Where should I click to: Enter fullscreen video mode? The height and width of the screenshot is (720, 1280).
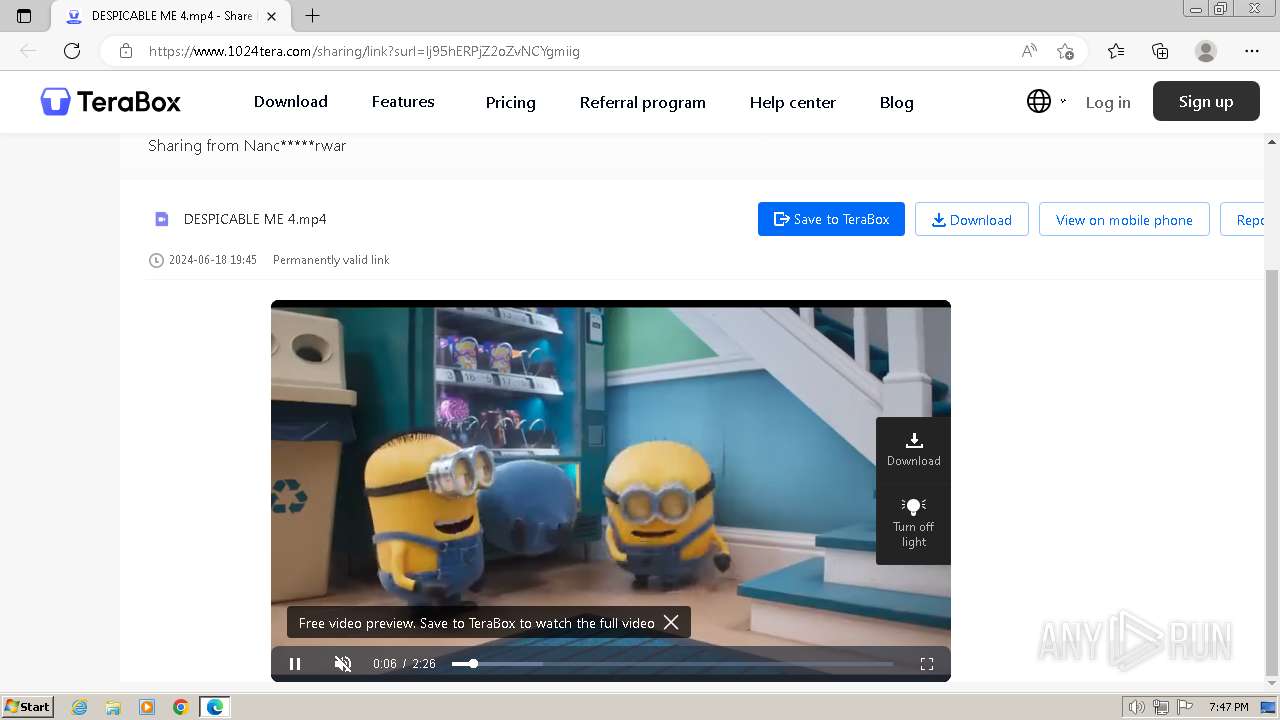927,663
